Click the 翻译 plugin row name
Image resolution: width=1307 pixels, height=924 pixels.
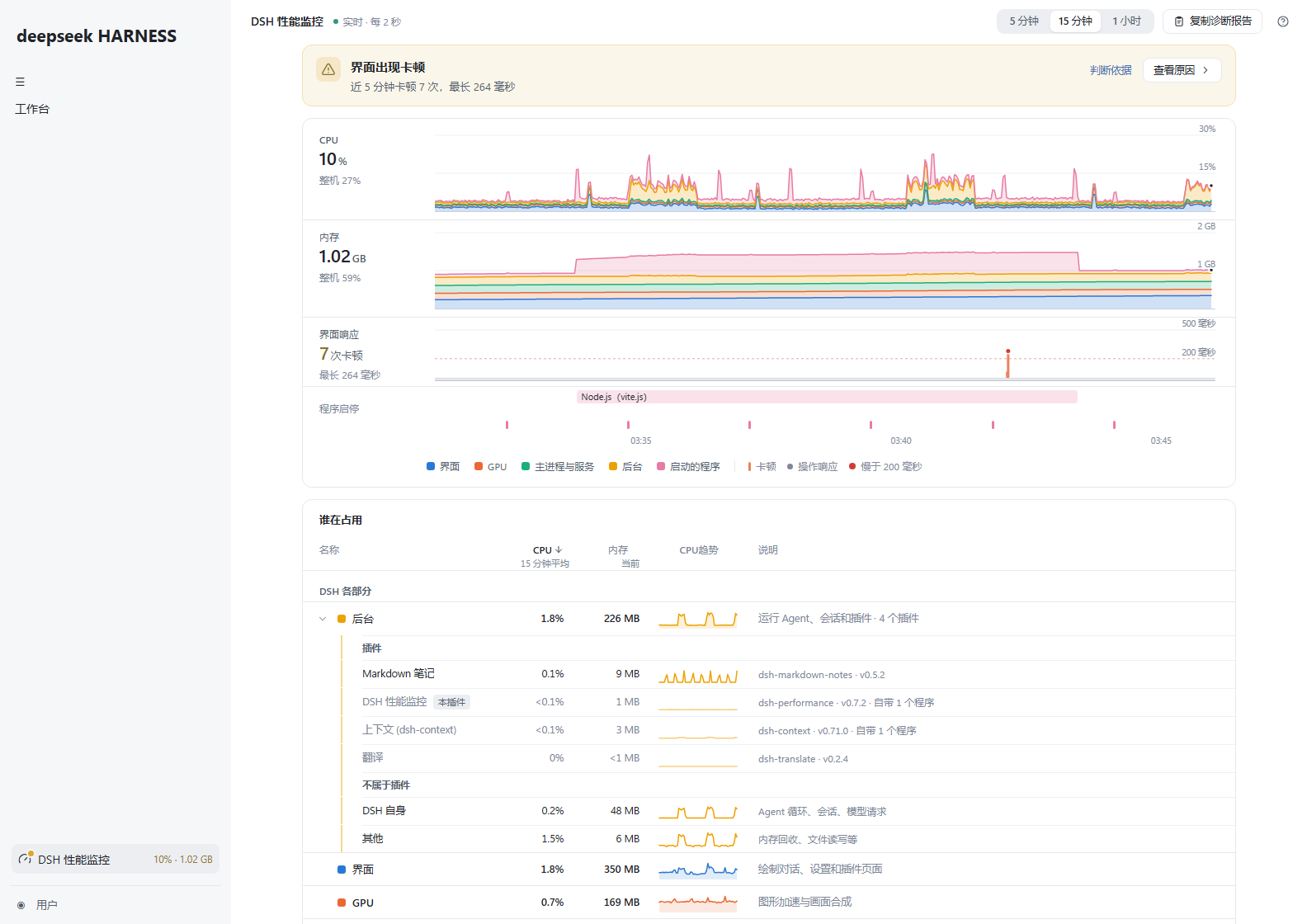coord(373,757)
